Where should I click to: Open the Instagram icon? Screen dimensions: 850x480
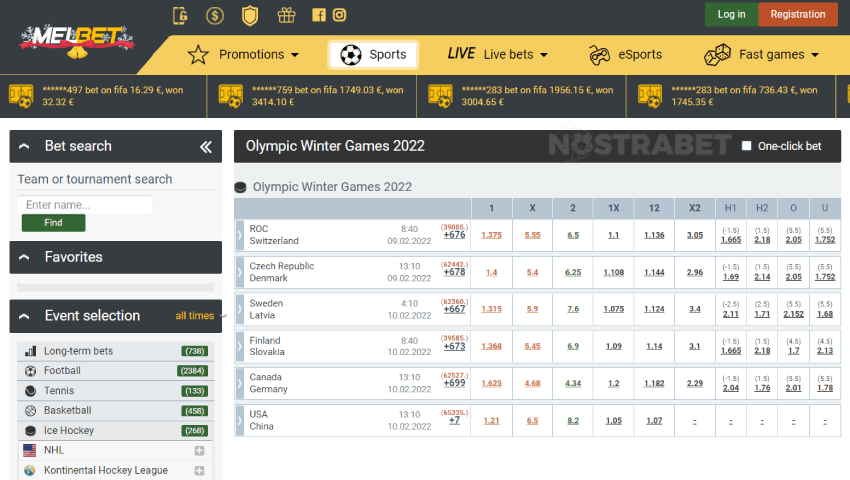click(x=339, y=15)
